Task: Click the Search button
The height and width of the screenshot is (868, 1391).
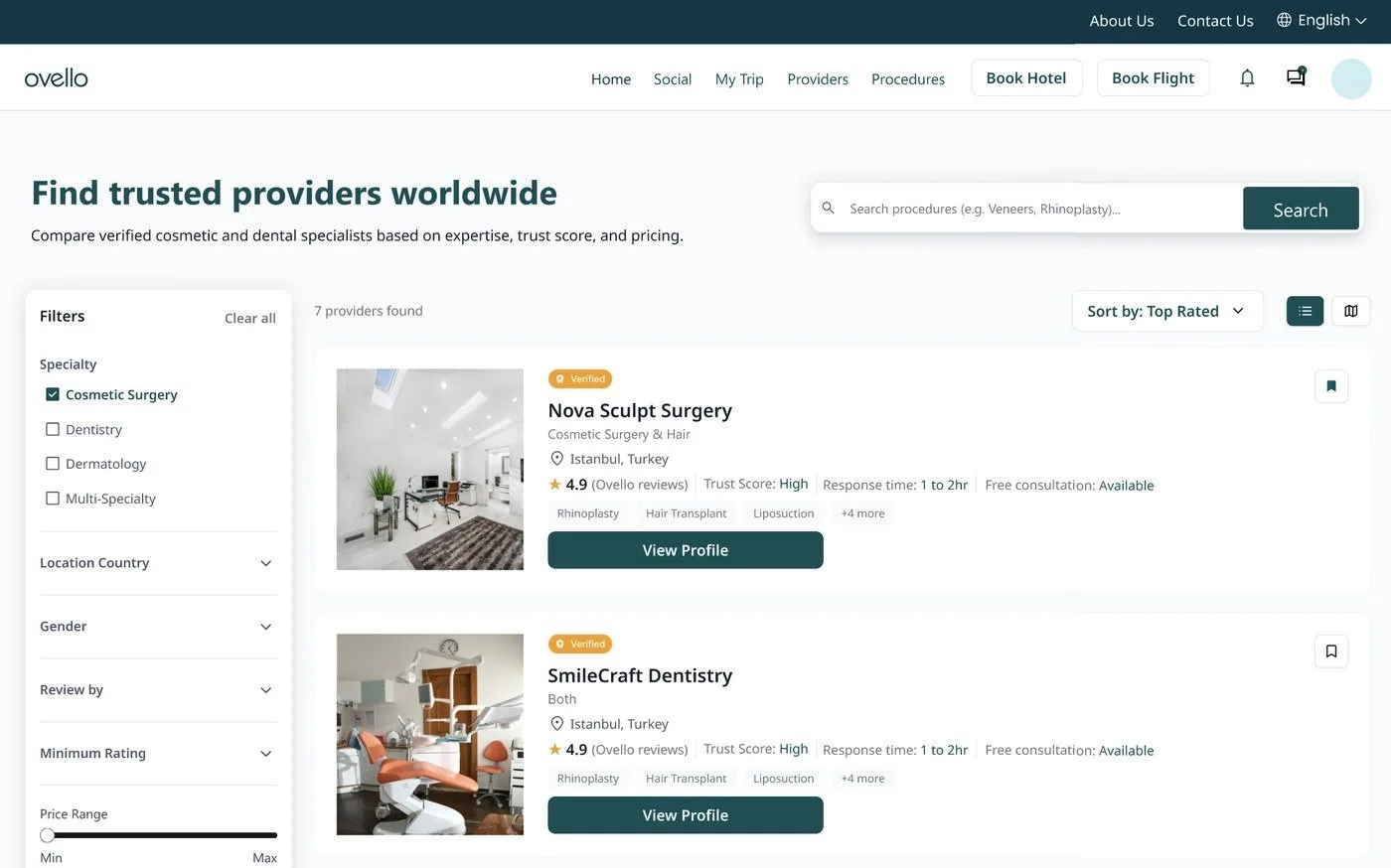Action: (x=1301, y=209)
